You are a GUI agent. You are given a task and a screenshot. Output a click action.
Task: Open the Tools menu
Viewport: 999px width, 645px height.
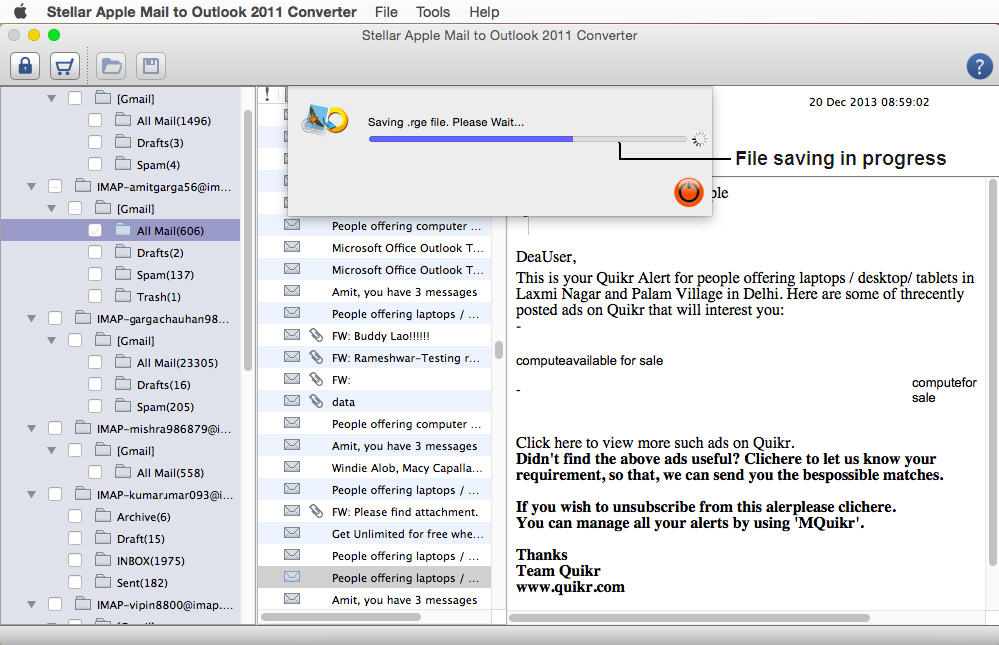tap(433, 11)
